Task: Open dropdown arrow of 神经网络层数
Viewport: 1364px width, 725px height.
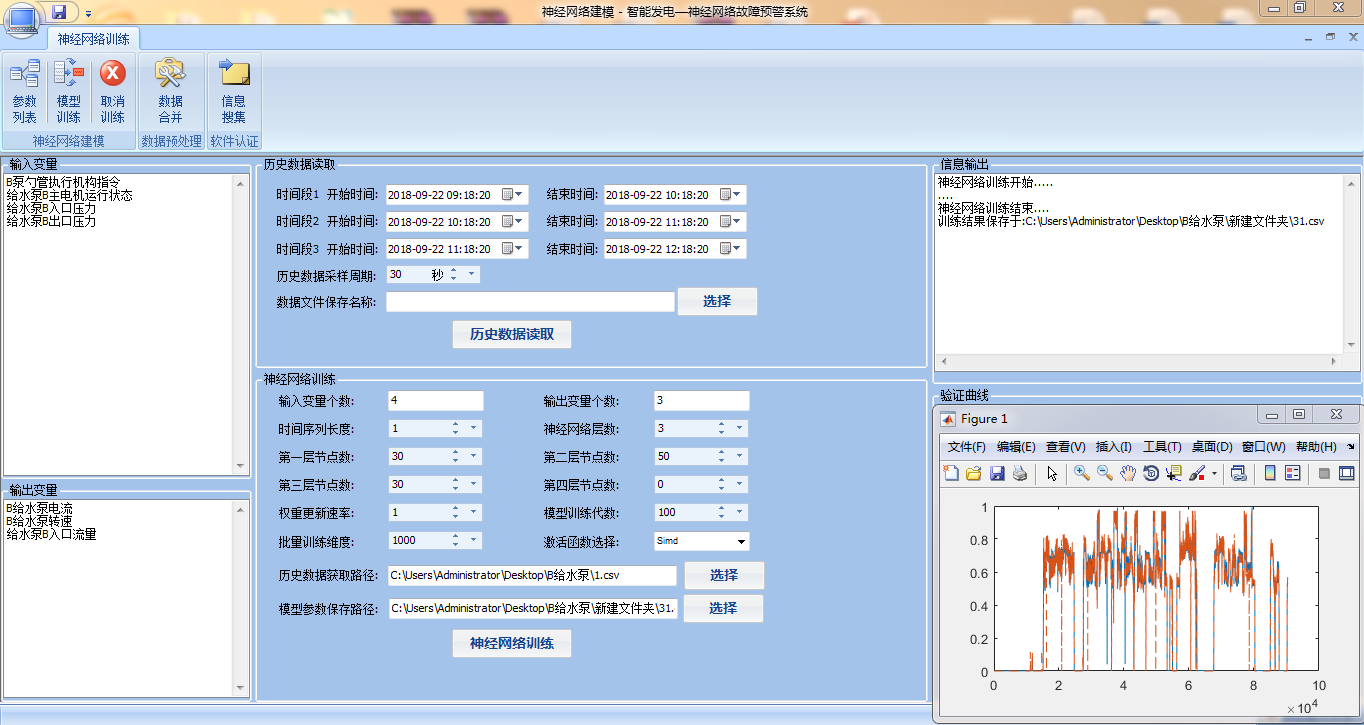Action: point(741,428)
